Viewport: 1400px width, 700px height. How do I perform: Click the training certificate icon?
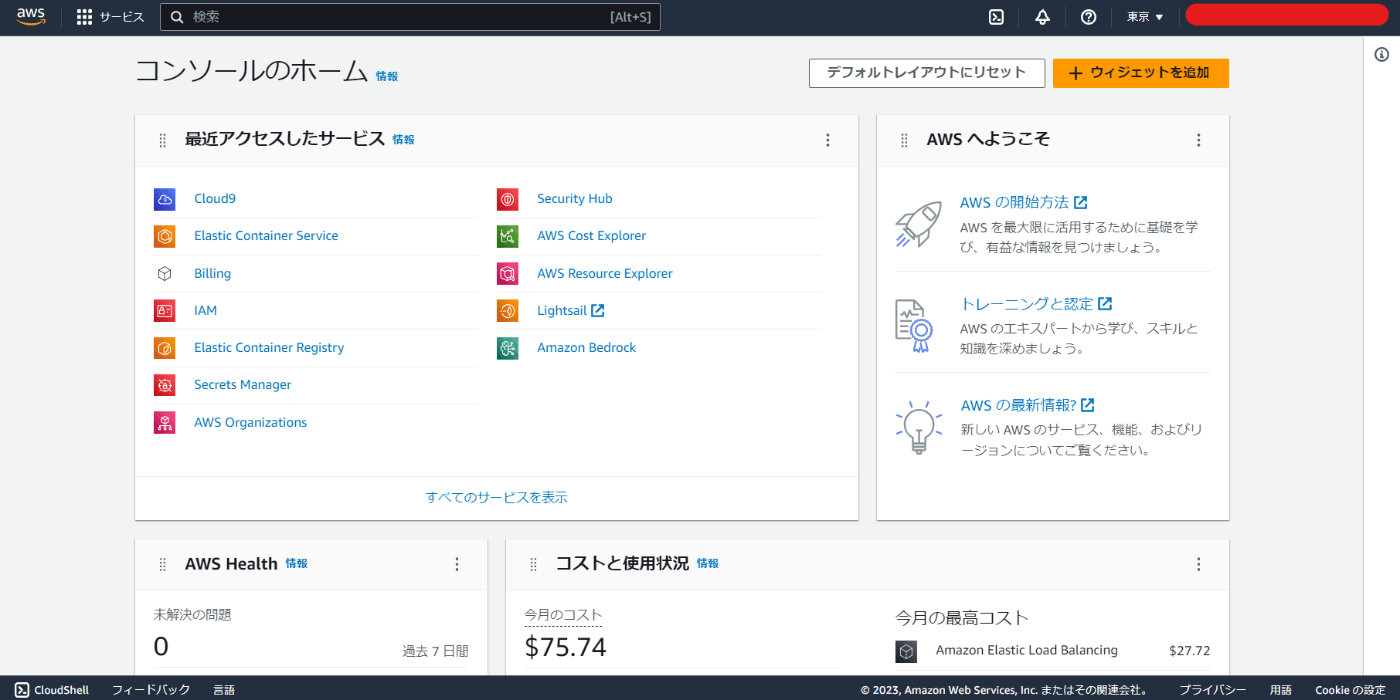pos(914,326)
